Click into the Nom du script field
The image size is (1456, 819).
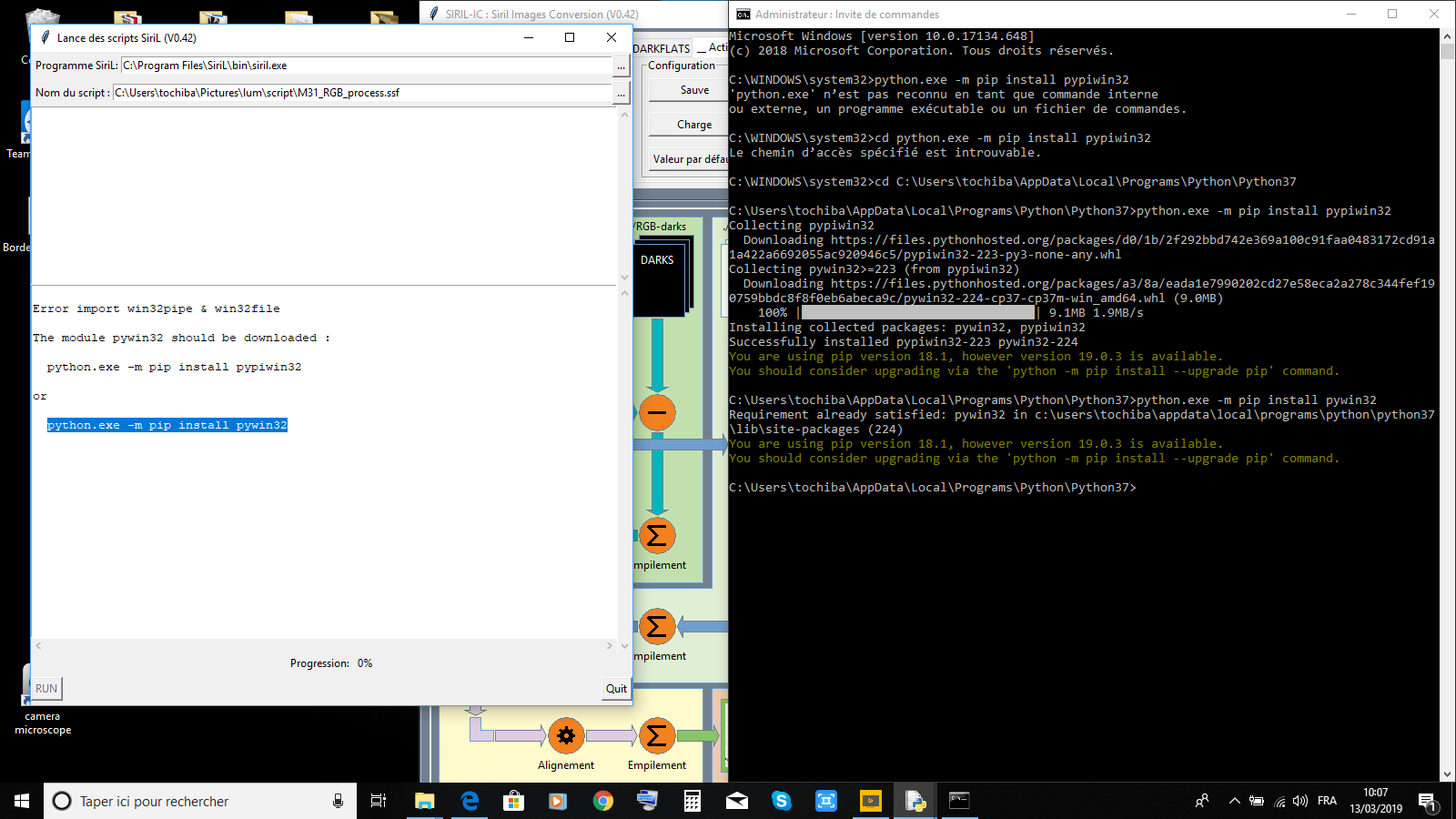click(x=362, y=93)
